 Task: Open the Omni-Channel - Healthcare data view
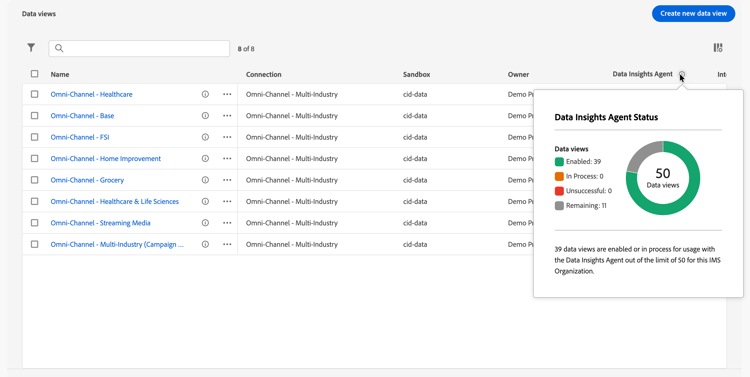coord(91,94)
